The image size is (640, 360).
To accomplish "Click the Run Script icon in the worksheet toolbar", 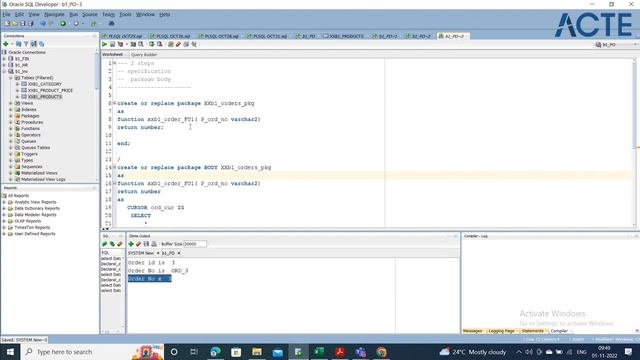I will [112, 44].
